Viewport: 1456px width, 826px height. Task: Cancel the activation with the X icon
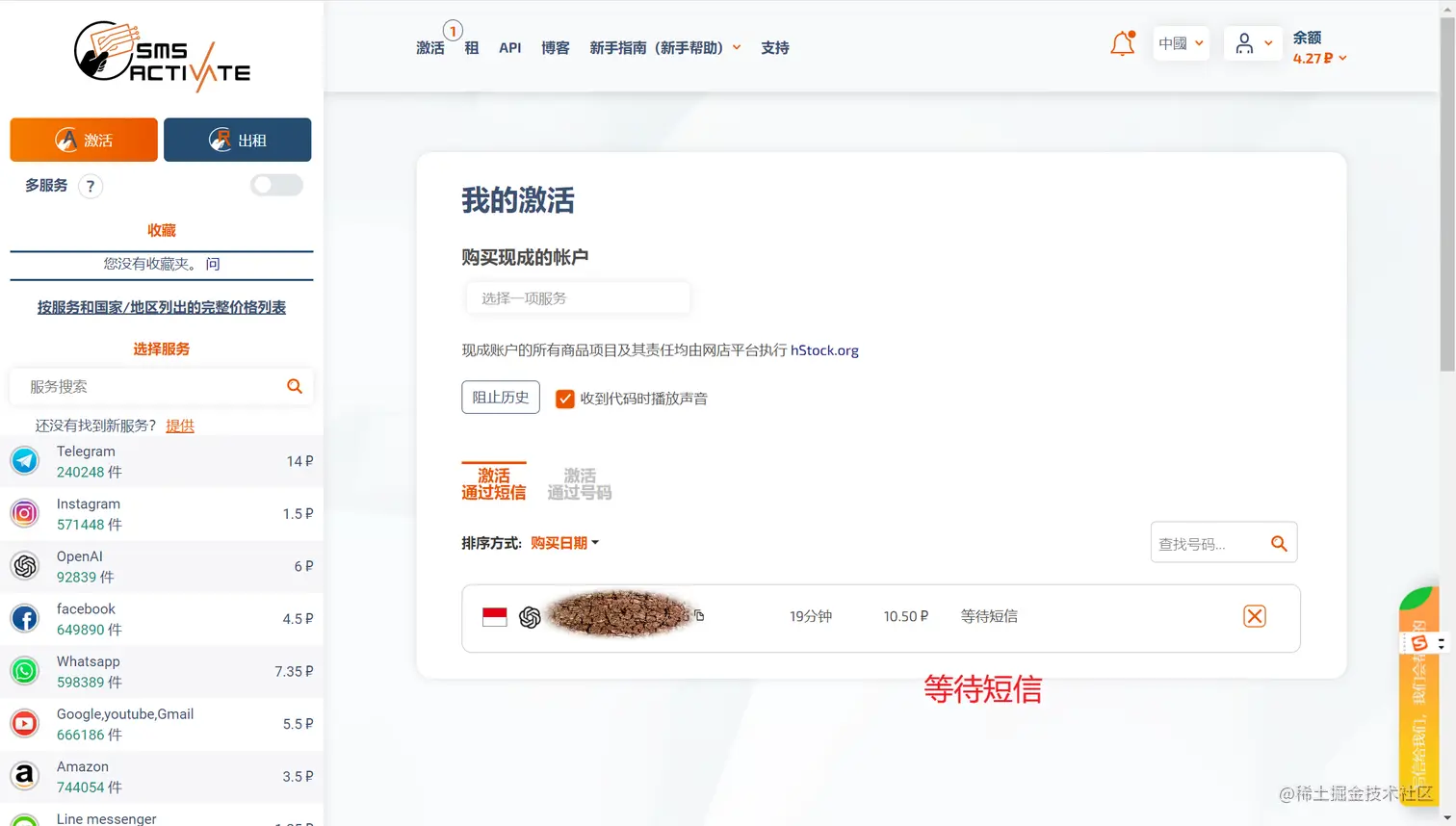pyautogui.click(x=1255, y=616)
